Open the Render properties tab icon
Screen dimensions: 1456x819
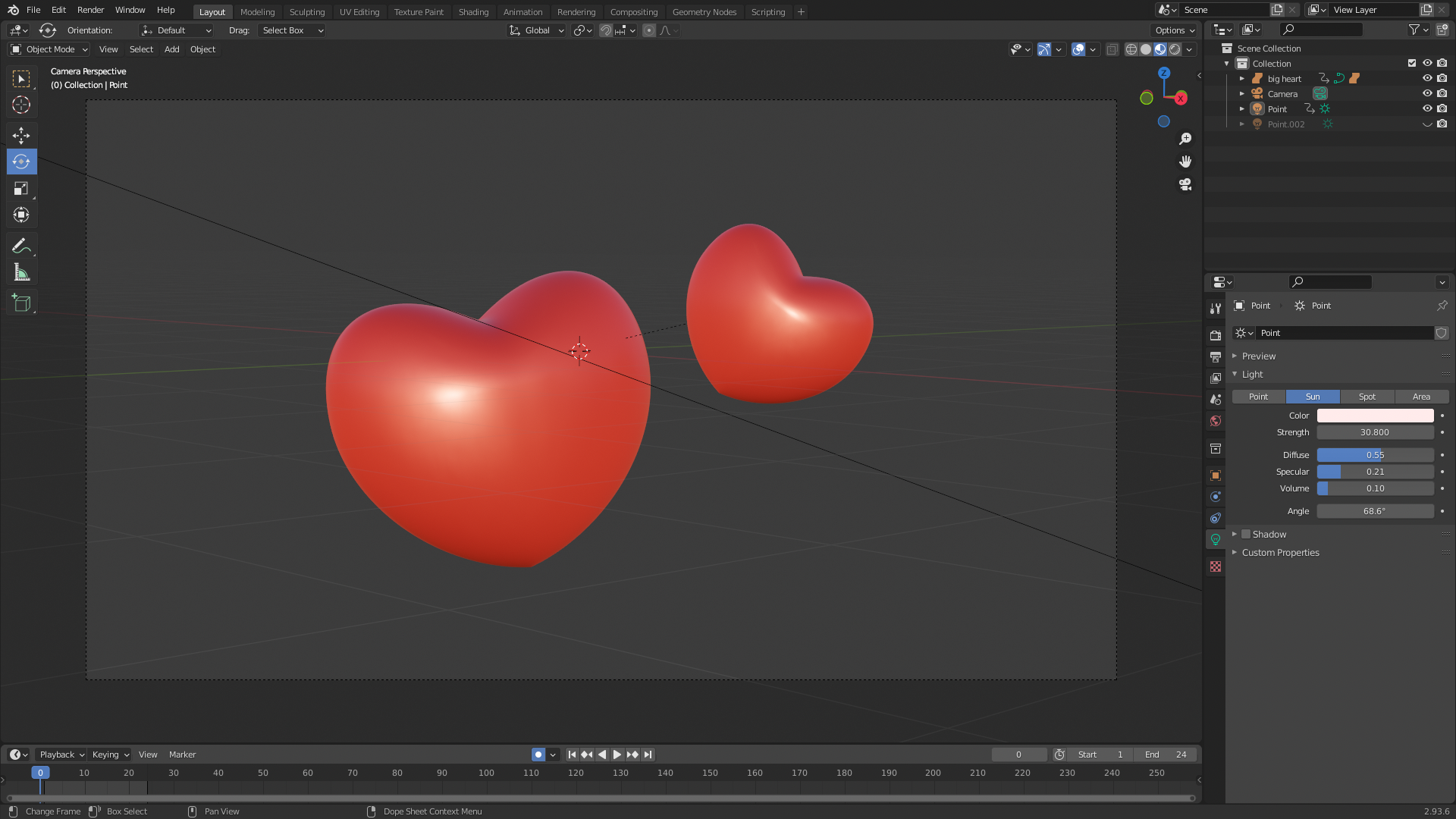tap(1216, 335)
